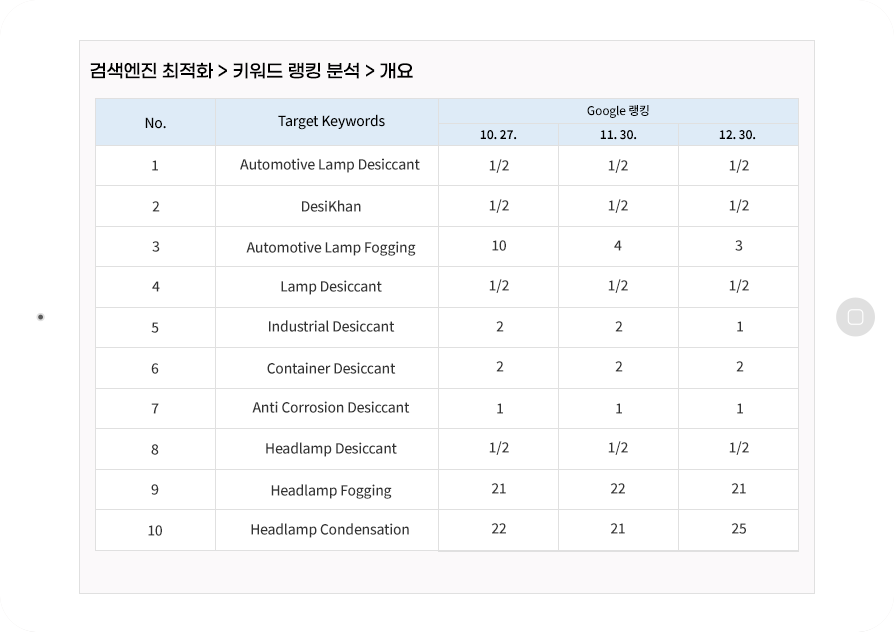Click the 'Lamp Desiccant' keyword in row 4

[x=331, y=286]
